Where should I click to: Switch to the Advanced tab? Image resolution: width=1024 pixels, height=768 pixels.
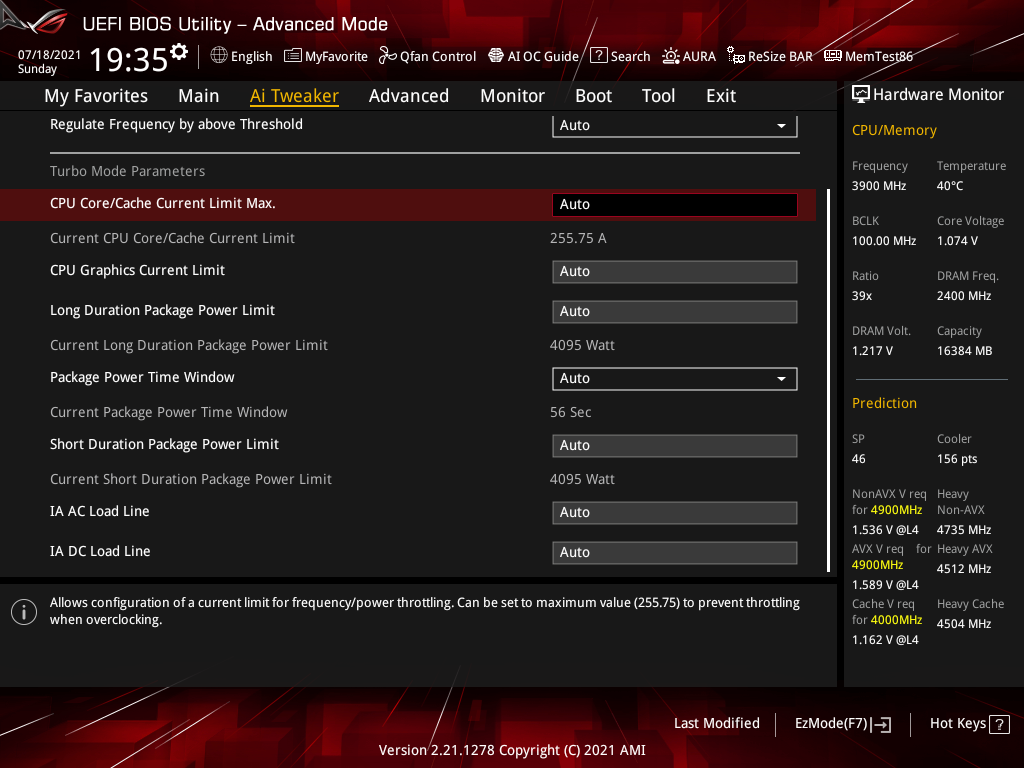pos(409,95)
